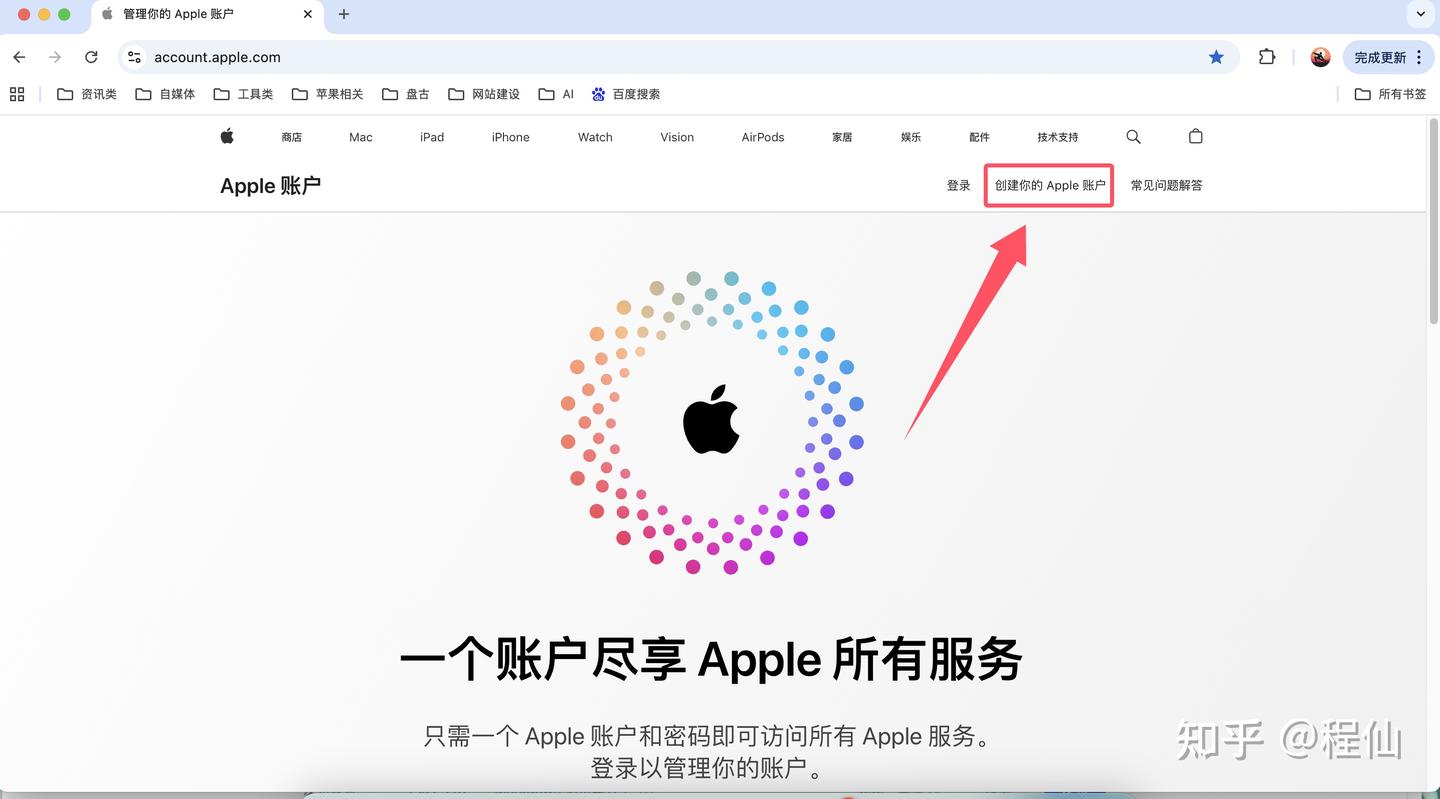Image resolution: width=1440 pixels, height=799 pixels.
Task: Close the 管理你的 Apple 账户 tab
Action: pos(308,14)
